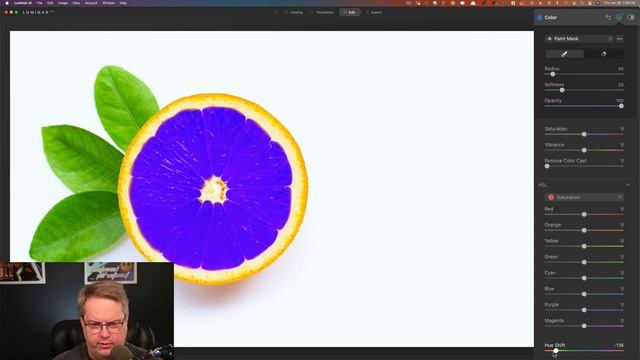Click the plus icon left of Catalog
The width and height of the screenshot is (640, 360).
coord(276,12)
